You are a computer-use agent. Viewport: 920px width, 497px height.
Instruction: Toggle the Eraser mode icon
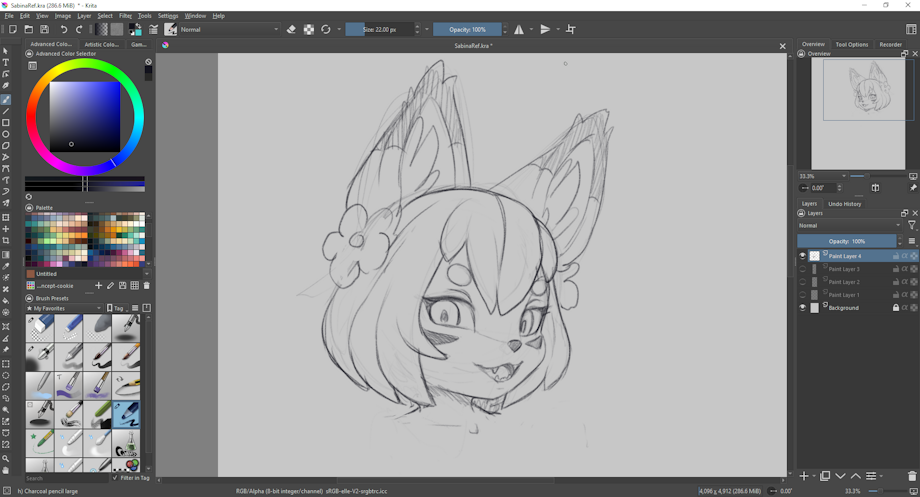pos(291,30)
